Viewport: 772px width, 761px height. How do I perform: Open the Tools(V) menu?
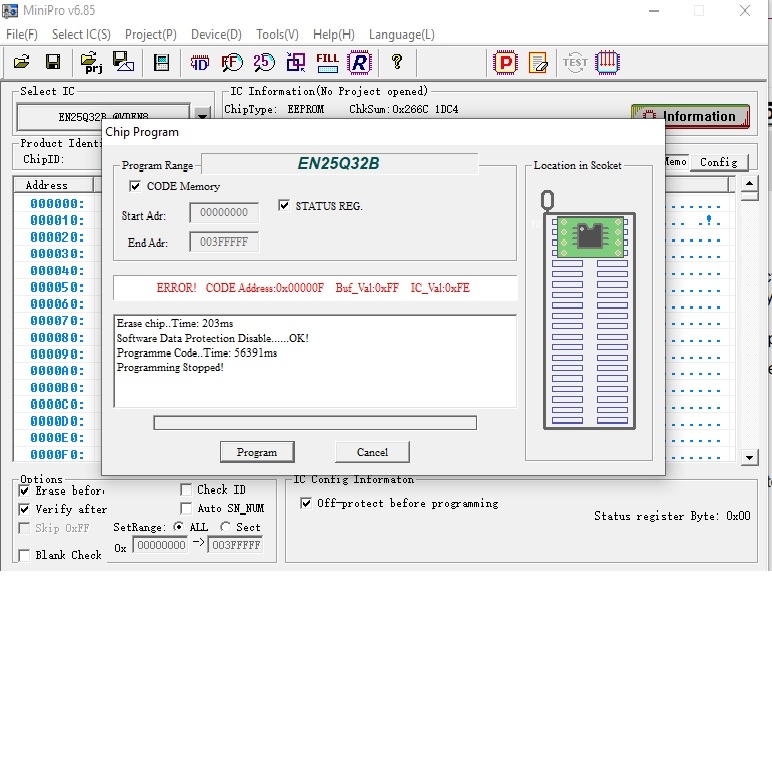[277, 34]
